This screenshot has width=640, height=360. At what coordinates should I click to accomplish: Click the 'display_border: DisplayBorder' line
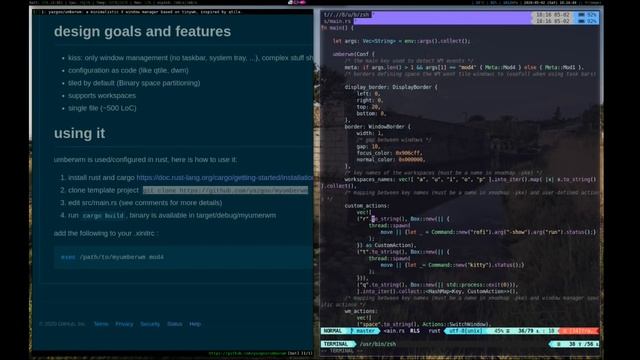pos(391,87)
